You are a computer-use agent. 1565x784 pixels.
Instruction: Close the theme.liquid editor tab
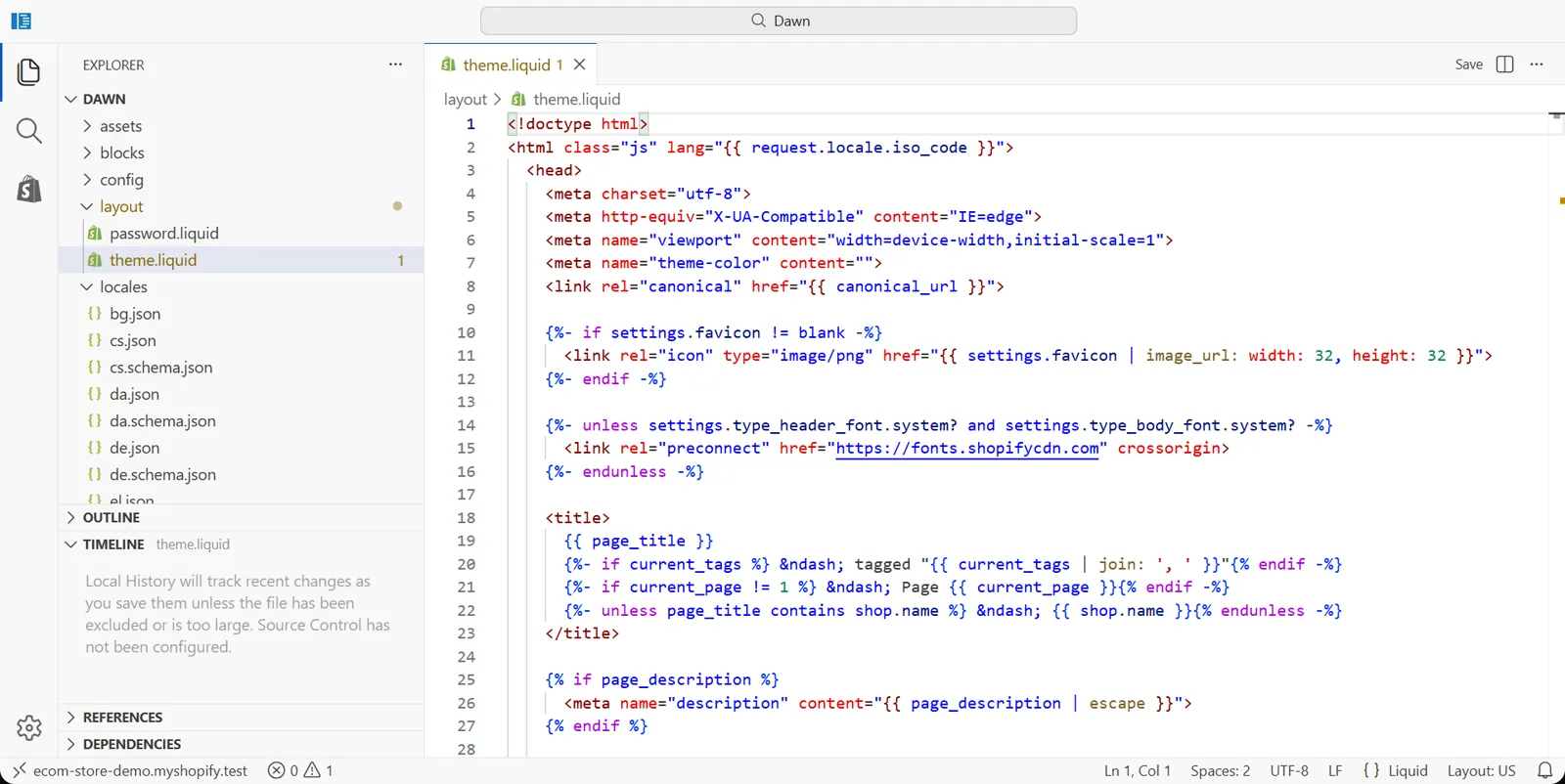click(580, 65)
